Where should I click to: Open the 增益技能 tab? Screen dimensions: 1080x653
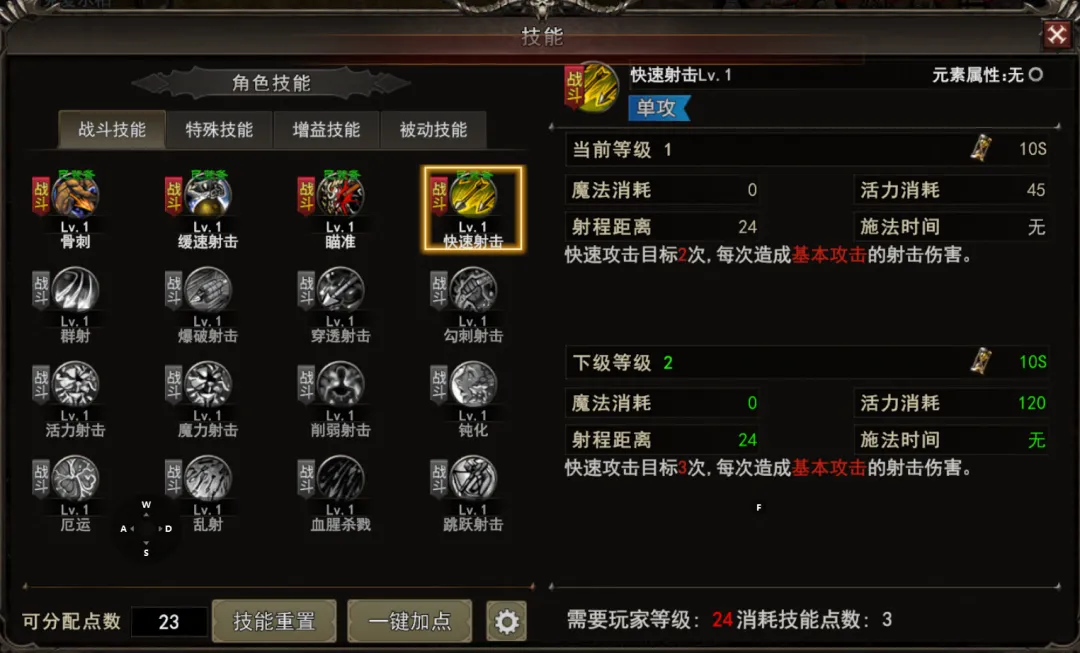[326, 129]
